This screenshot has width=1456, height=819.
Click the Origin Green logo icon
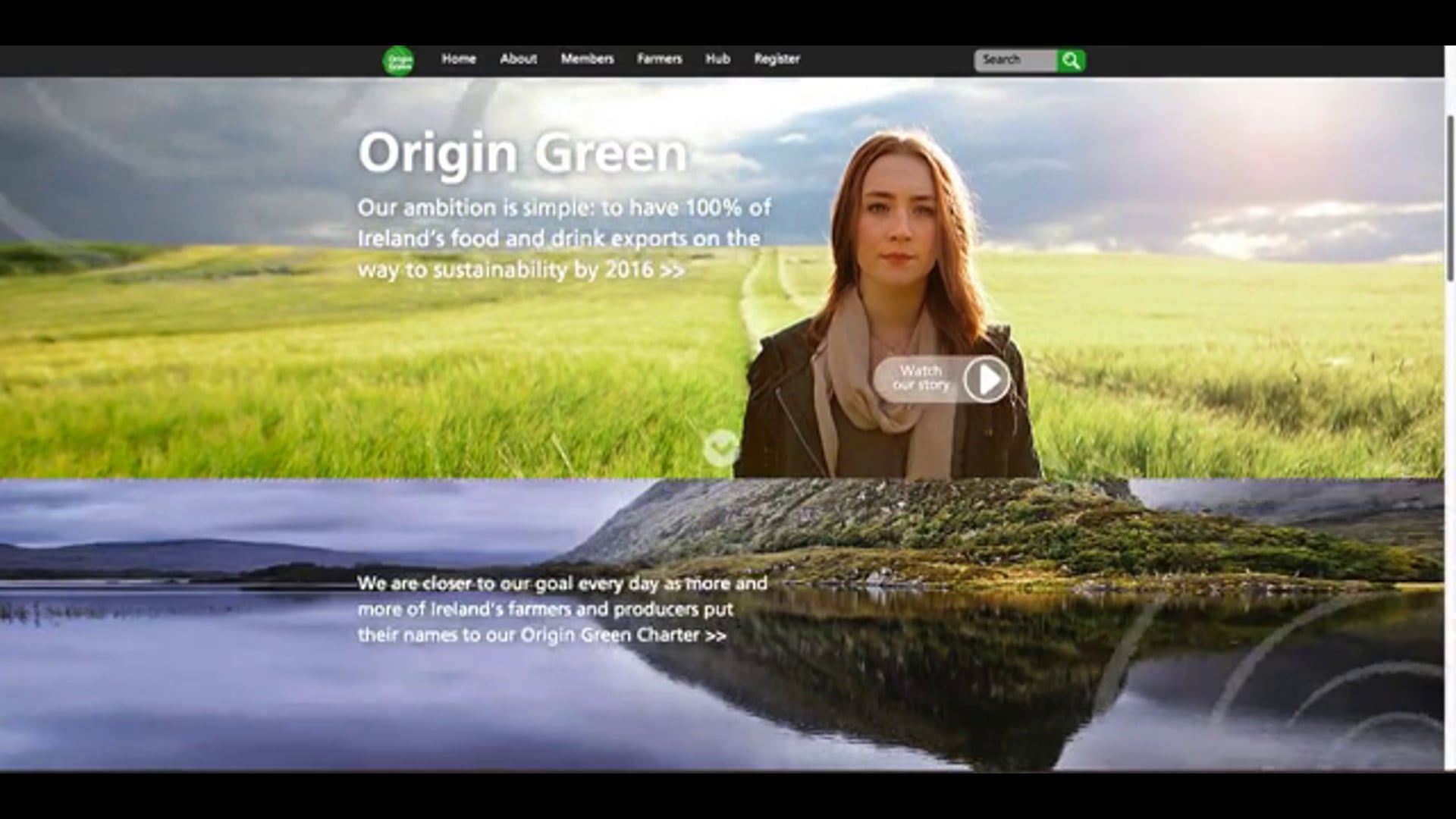(x=398, y=61)
